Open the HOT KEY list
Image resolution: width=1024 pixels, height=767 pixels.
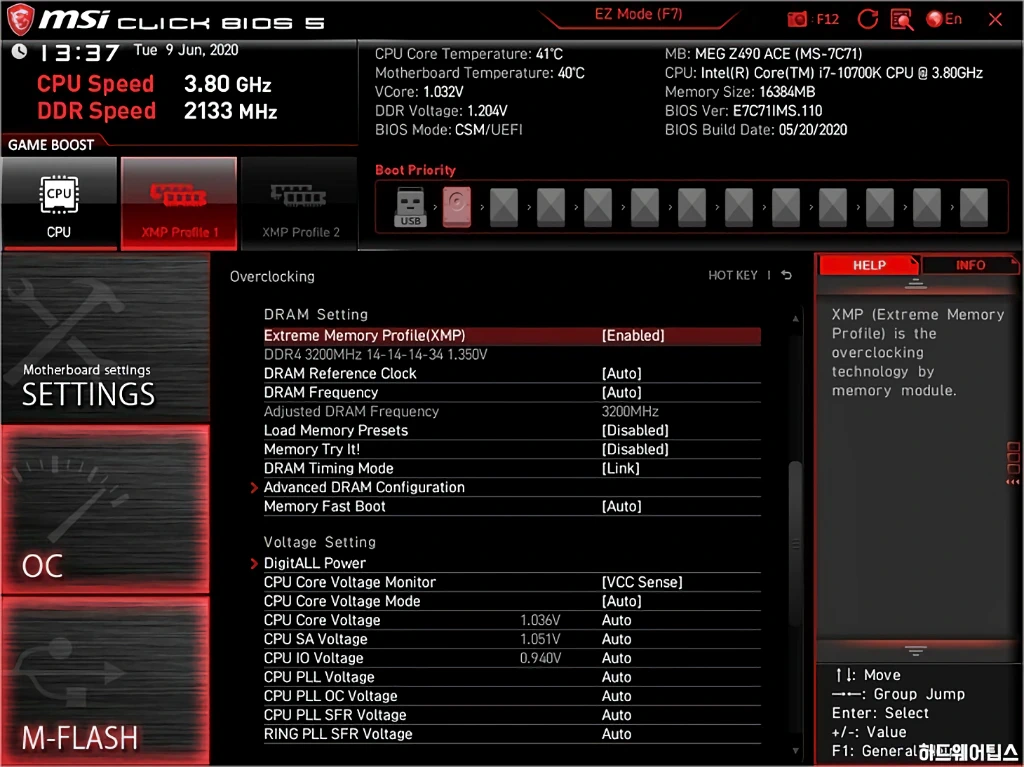click(x=733, y=275)
